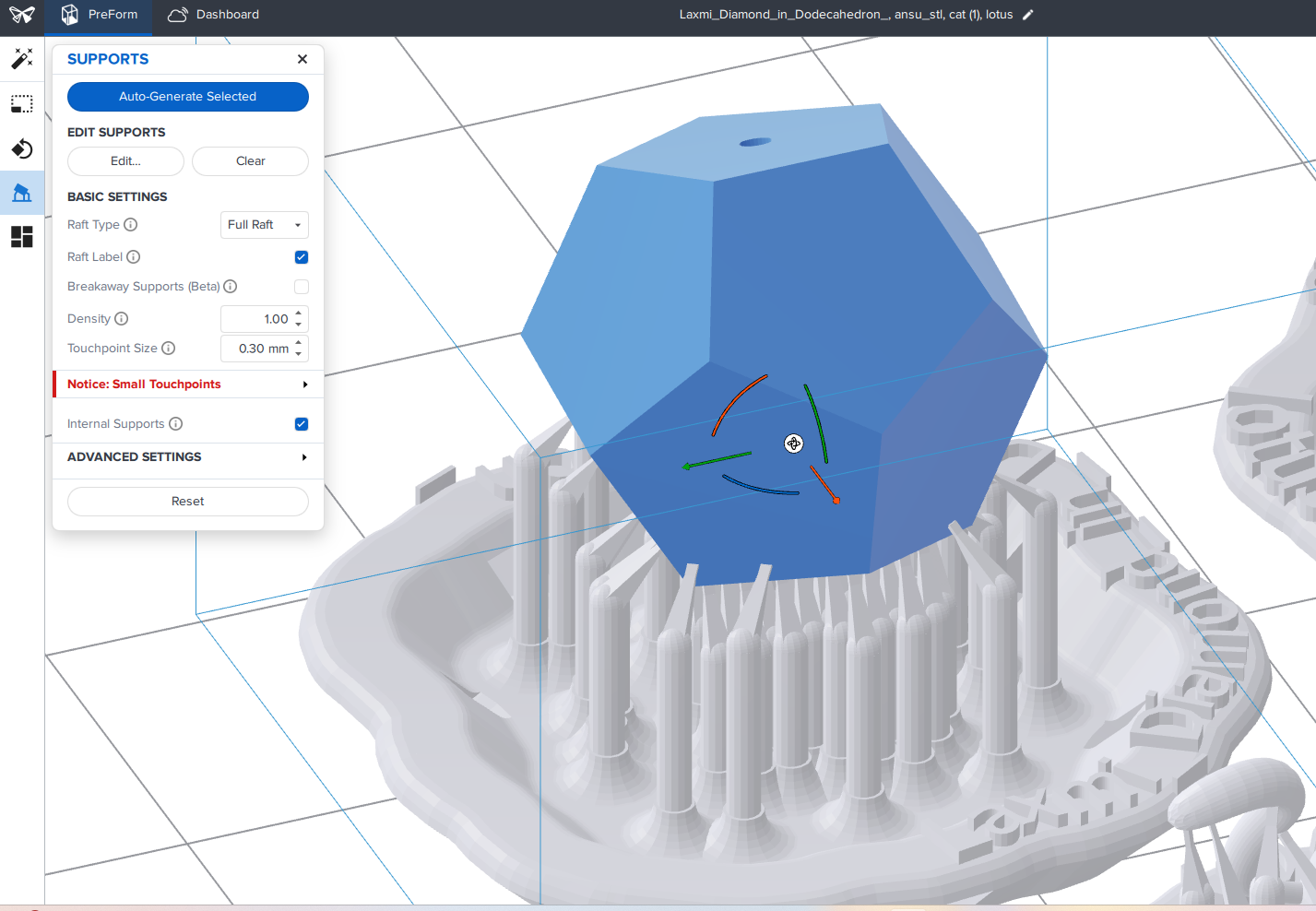Click the Density info icon
The height and width of the screenshot is (911, 1316).
122,319
